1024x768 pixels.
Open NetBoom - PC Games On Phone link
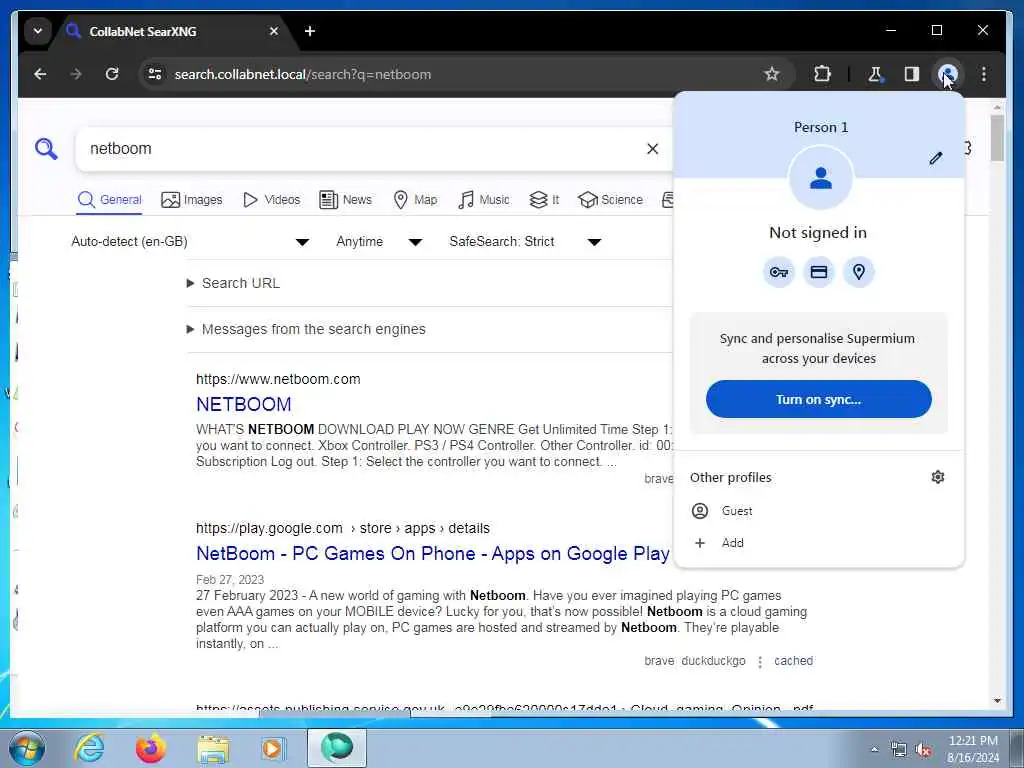[433, 554]
